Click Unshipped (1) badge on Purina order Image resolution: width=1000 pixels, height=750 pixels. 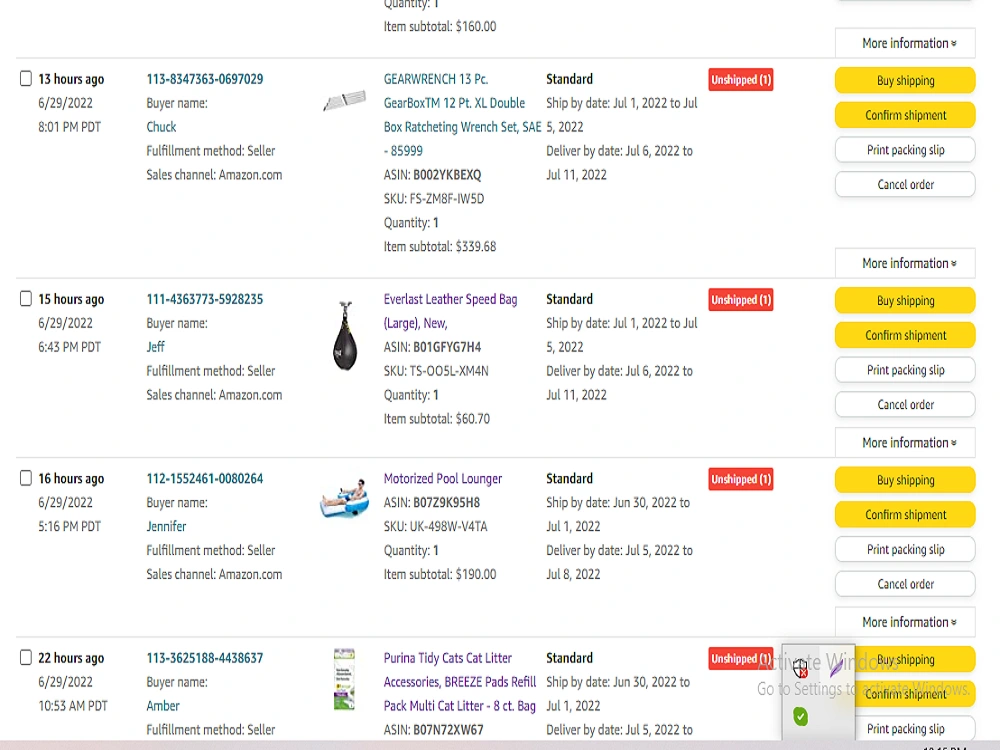pos(741,658)
